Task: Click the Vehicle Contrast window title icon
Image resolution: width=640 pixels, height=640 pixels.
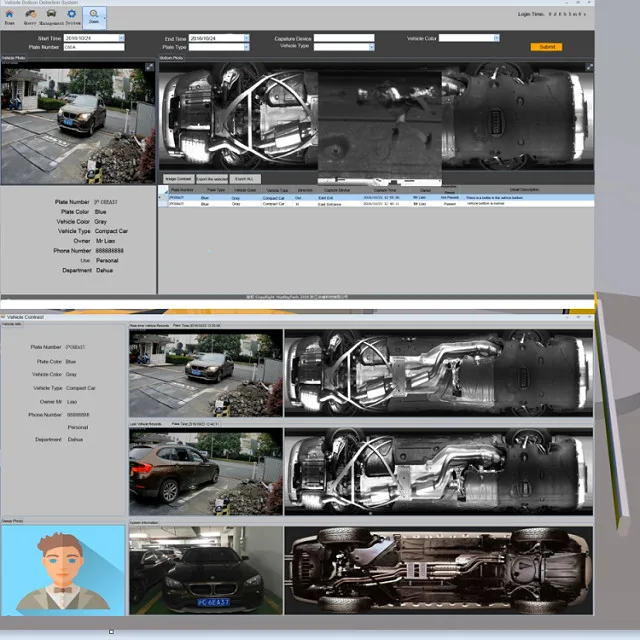Action: tap(3, 317)
